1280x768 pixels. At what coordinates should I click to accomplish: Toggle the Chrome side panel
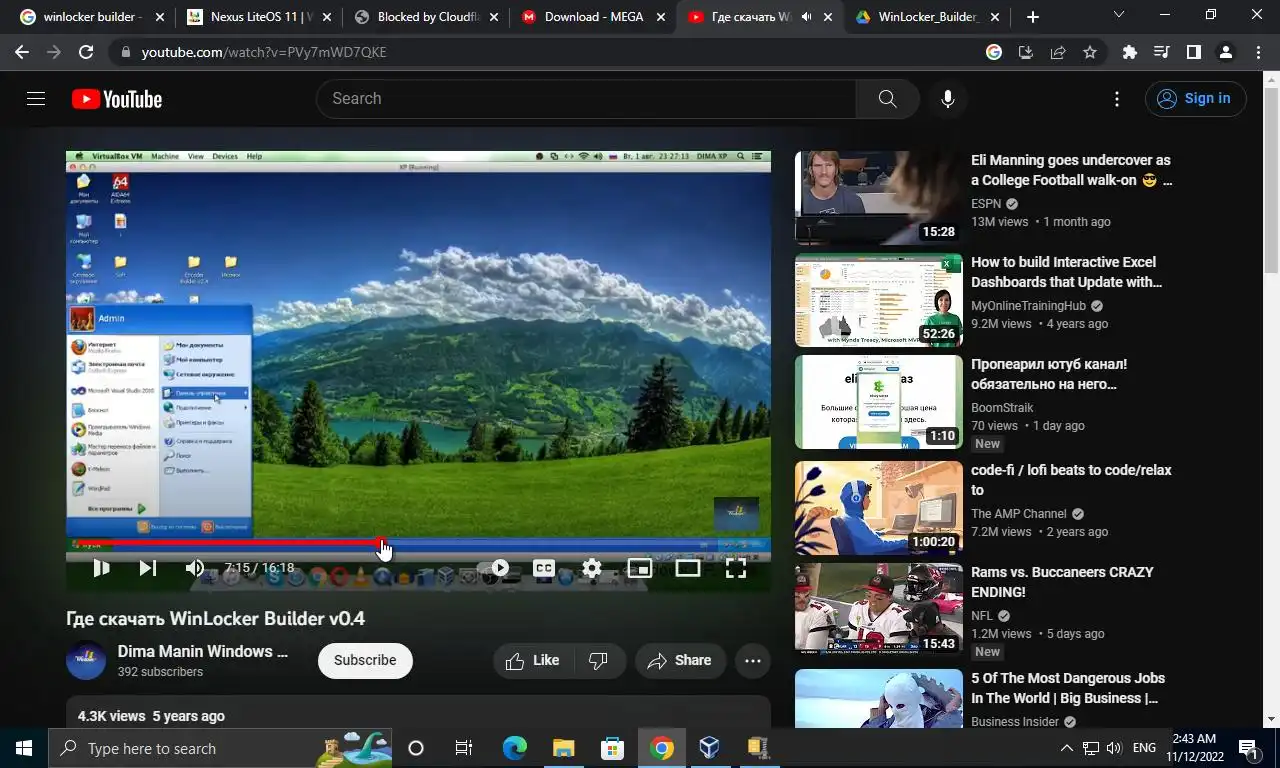click(x=1194, y=52)
